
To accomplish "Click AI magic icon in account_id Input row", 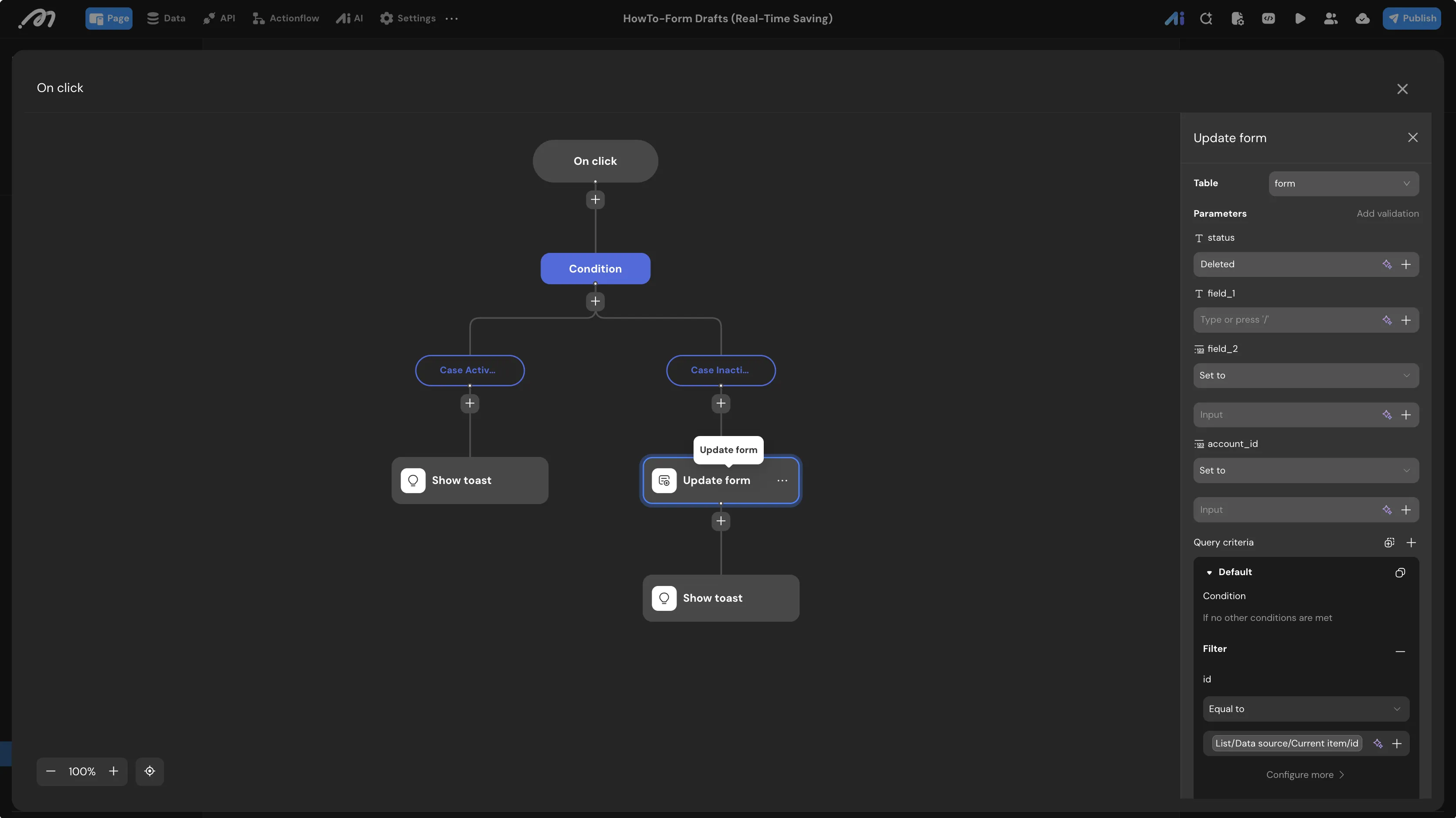I will (x=1387, y=510).
